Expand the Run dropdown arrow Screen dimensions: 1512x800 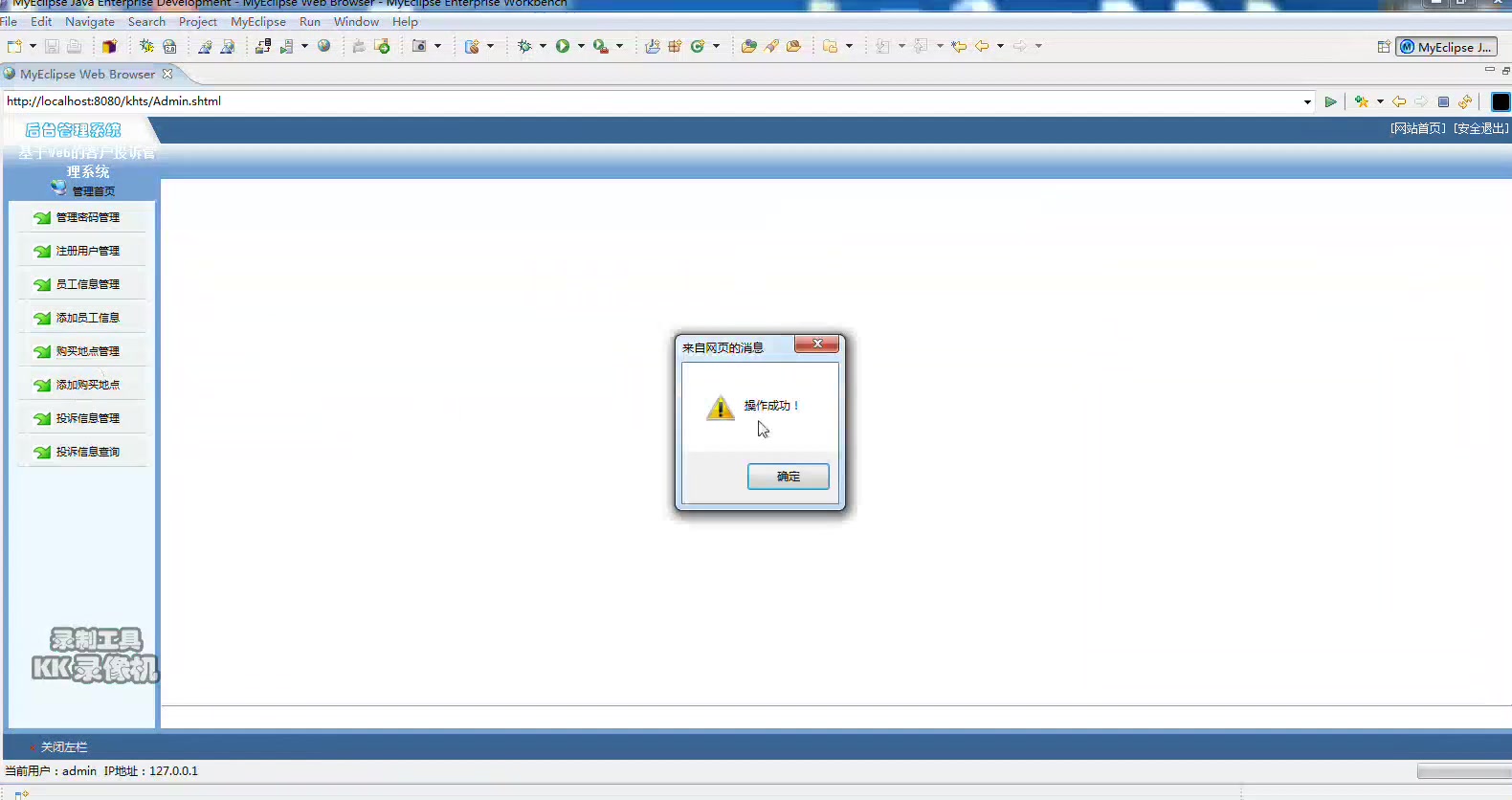pos(581,46)
